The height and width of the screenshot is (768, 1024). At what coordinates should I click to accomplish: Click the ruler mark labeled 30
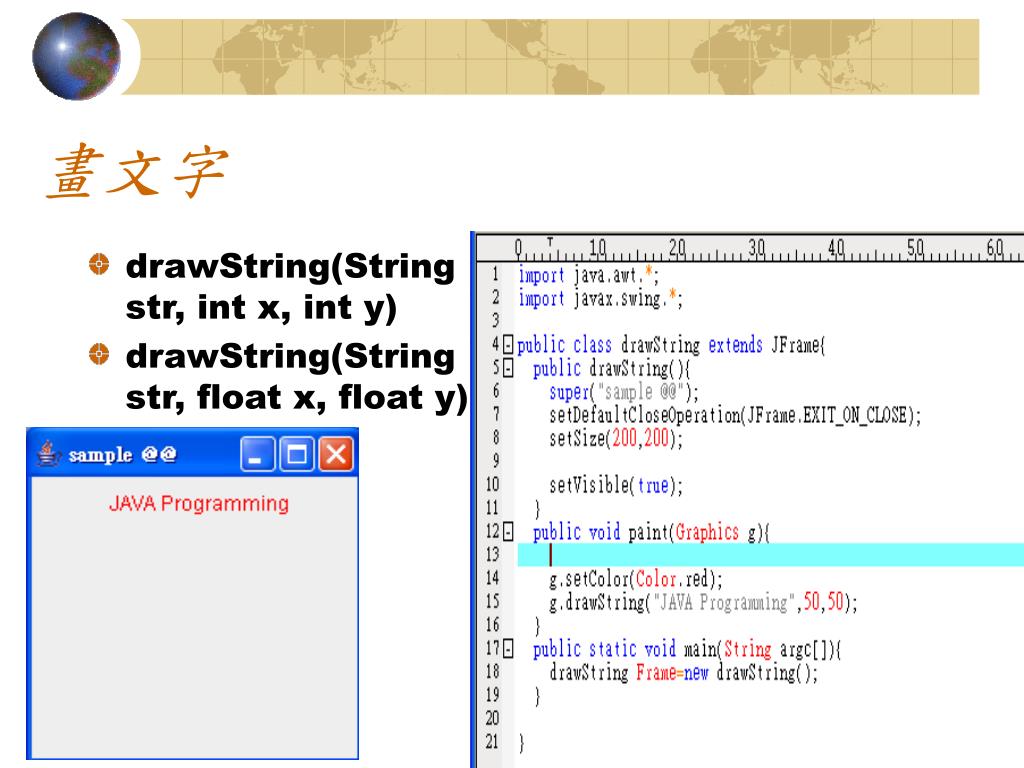757,249
